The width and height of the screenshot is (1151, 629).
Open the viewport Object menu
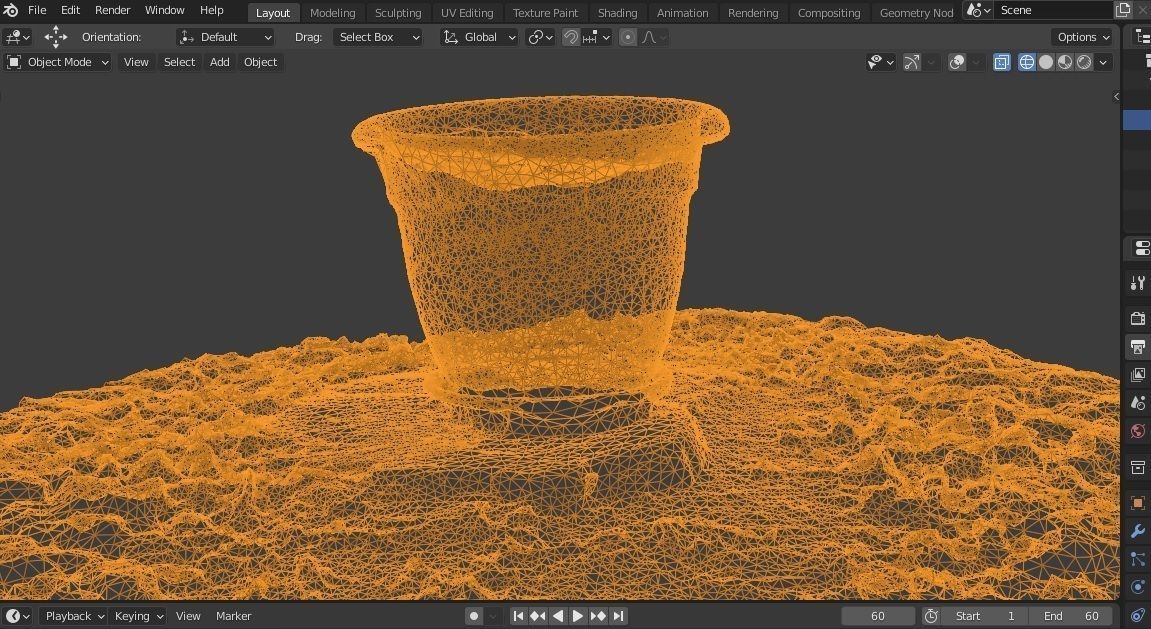[261, 62]
